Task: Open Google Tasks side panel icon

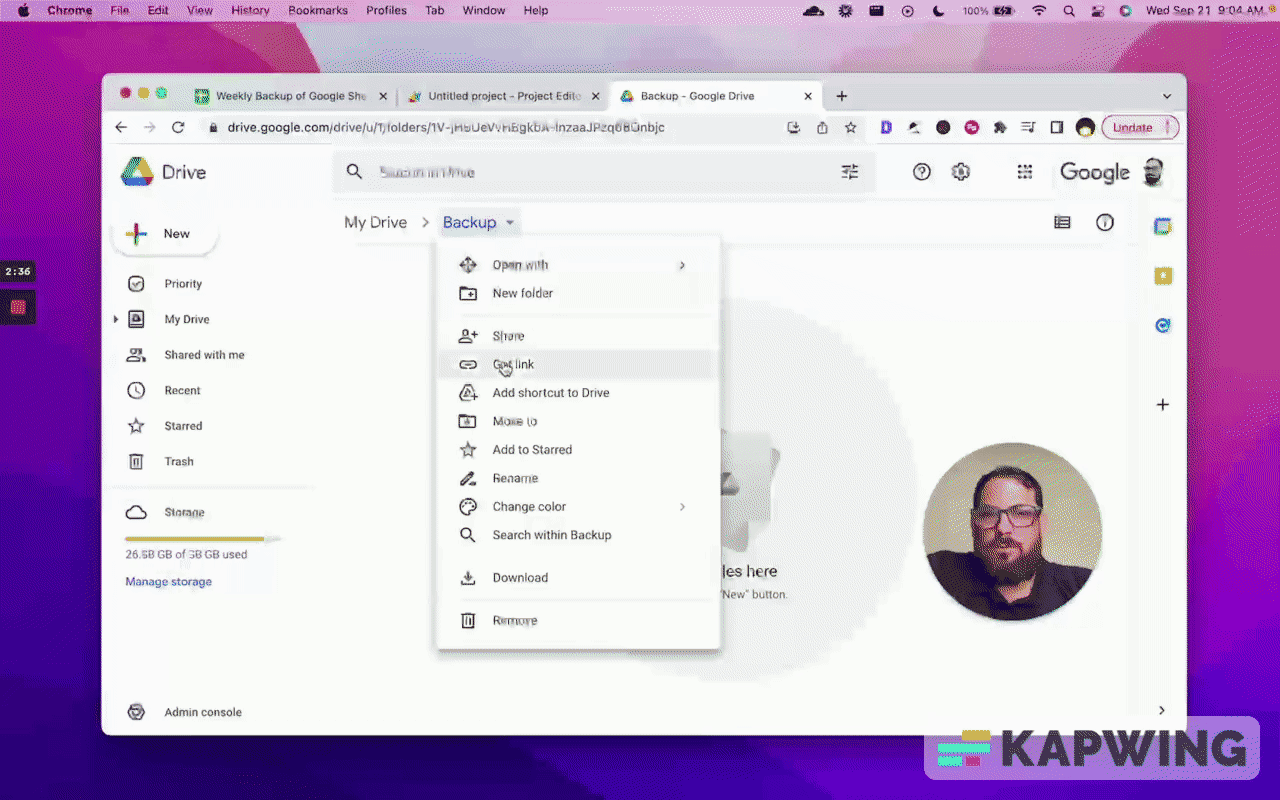Action: click(x=1163, y=325)
